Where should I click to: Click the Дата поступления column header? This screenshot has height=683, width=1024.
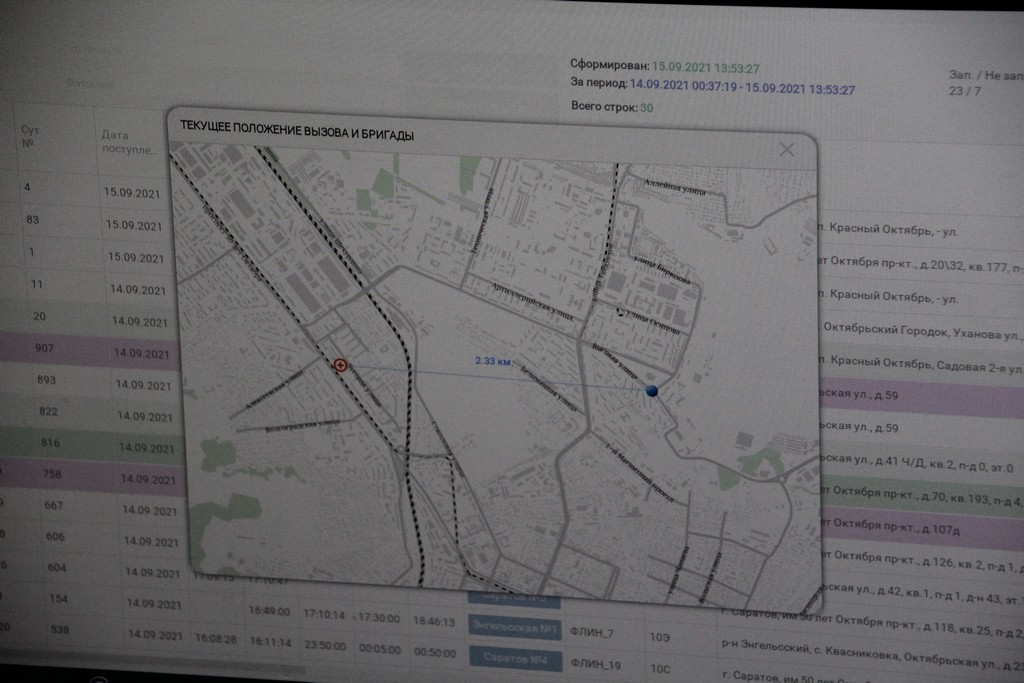pyautogui.click(x=127, y=142)
